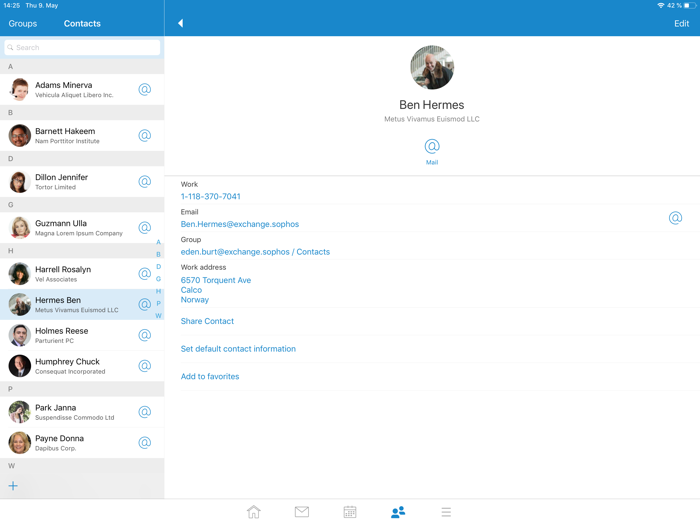Viewport: 700px width, 525px height.
Task: Tap Ben Hermes profile photo
Action: pos(432,67)
